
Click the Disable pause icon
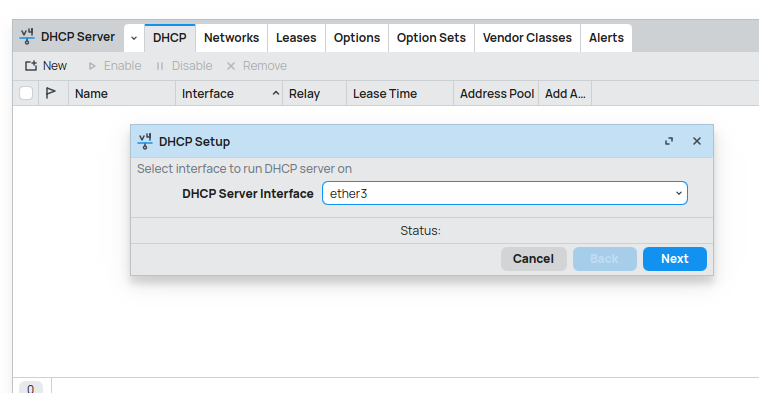[x=160, y=66]
